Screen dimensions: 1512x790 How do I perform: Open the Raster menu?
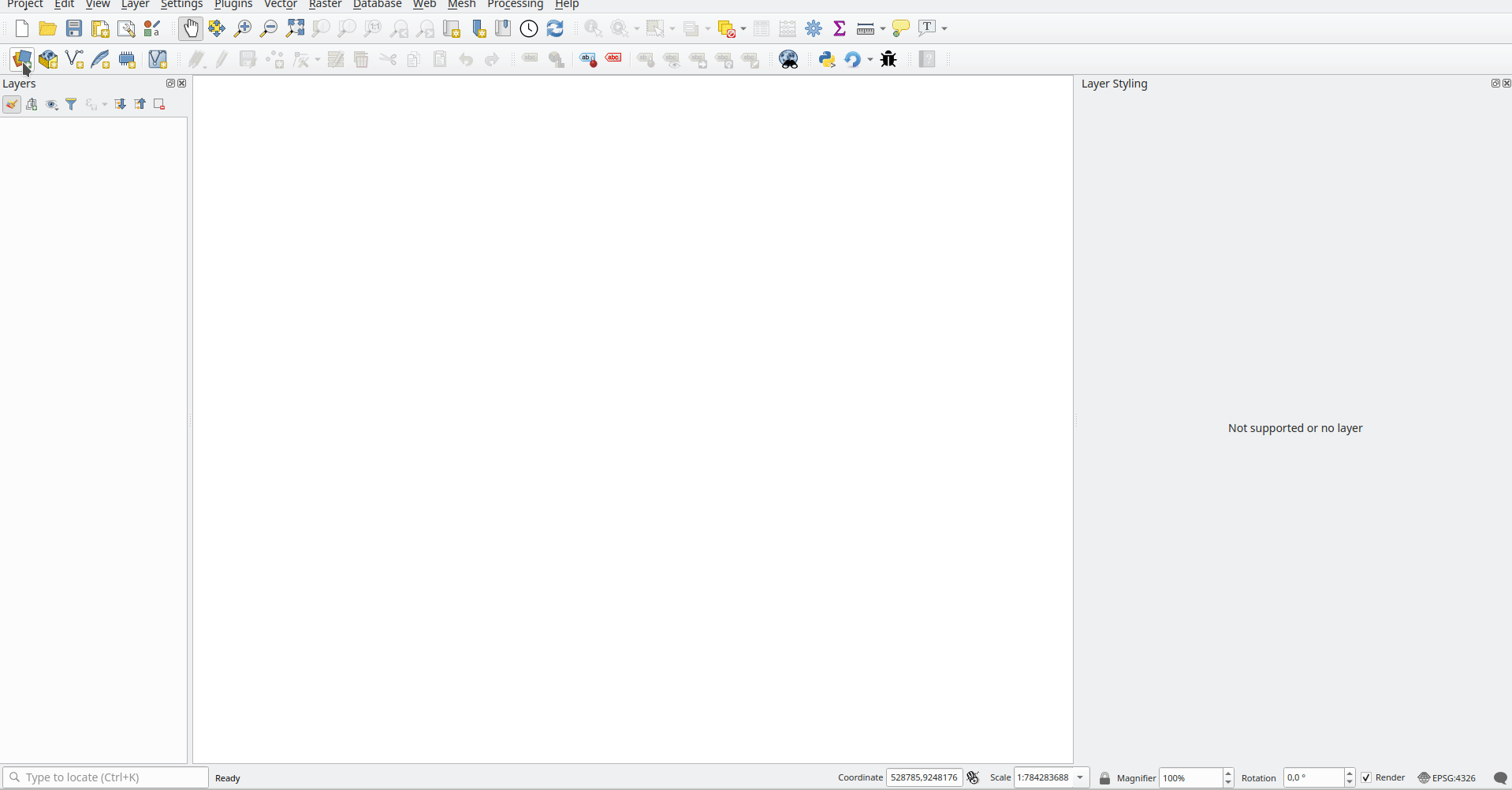[325, 5]
